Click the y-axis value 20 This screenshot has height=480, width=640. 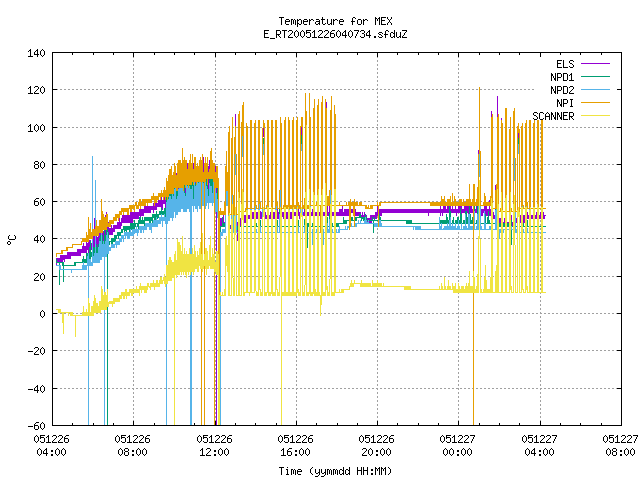39,277
